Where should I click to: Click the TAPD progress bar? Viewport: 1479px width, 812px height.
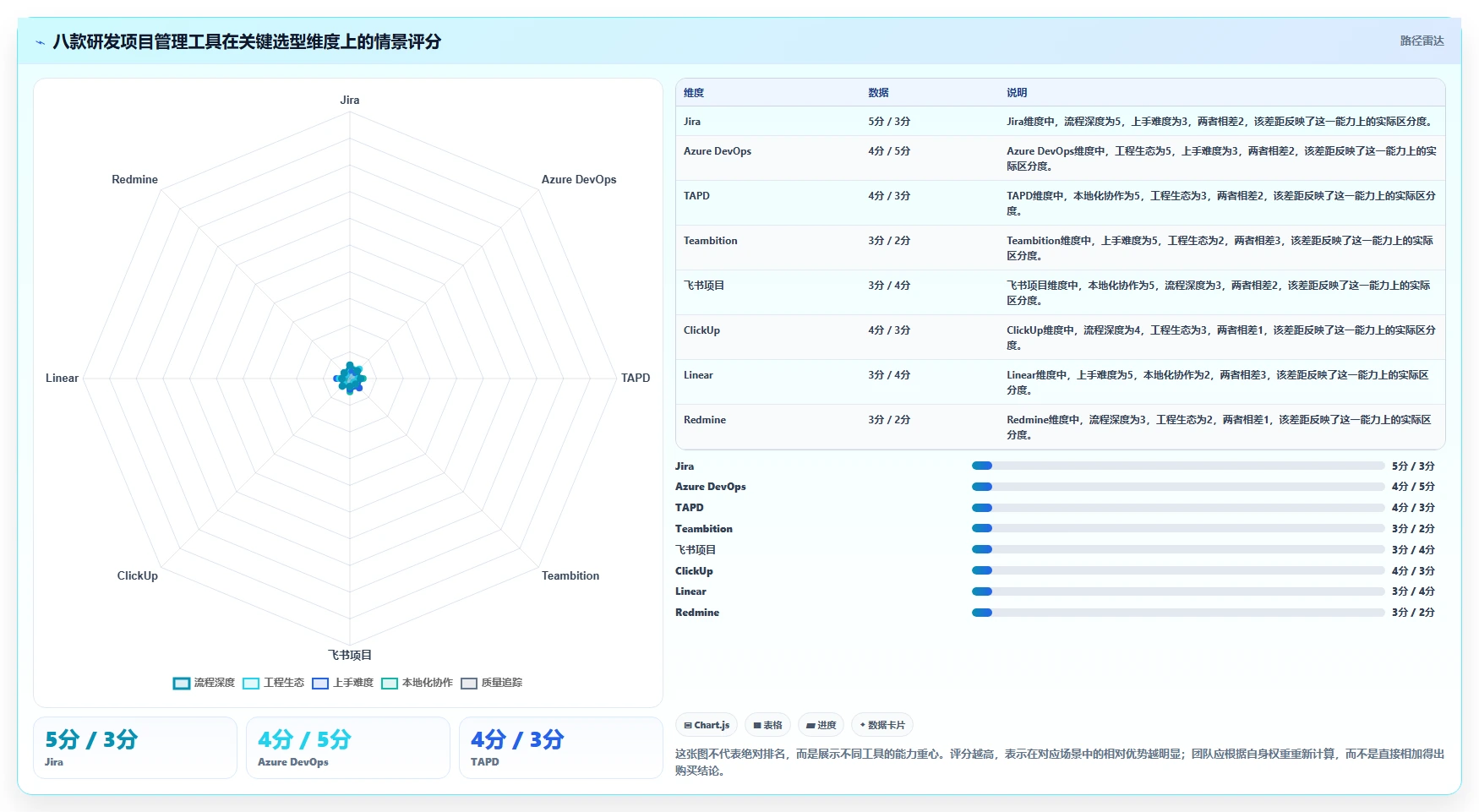[x=1178, y=508]
